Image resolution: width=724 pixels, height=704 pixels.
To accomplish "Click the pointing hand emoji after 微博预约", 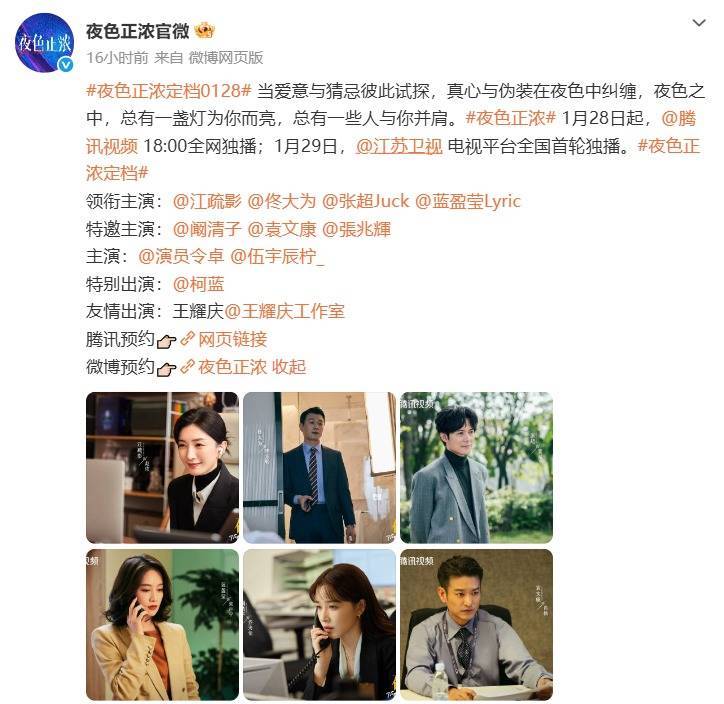I will click(167, 368).
